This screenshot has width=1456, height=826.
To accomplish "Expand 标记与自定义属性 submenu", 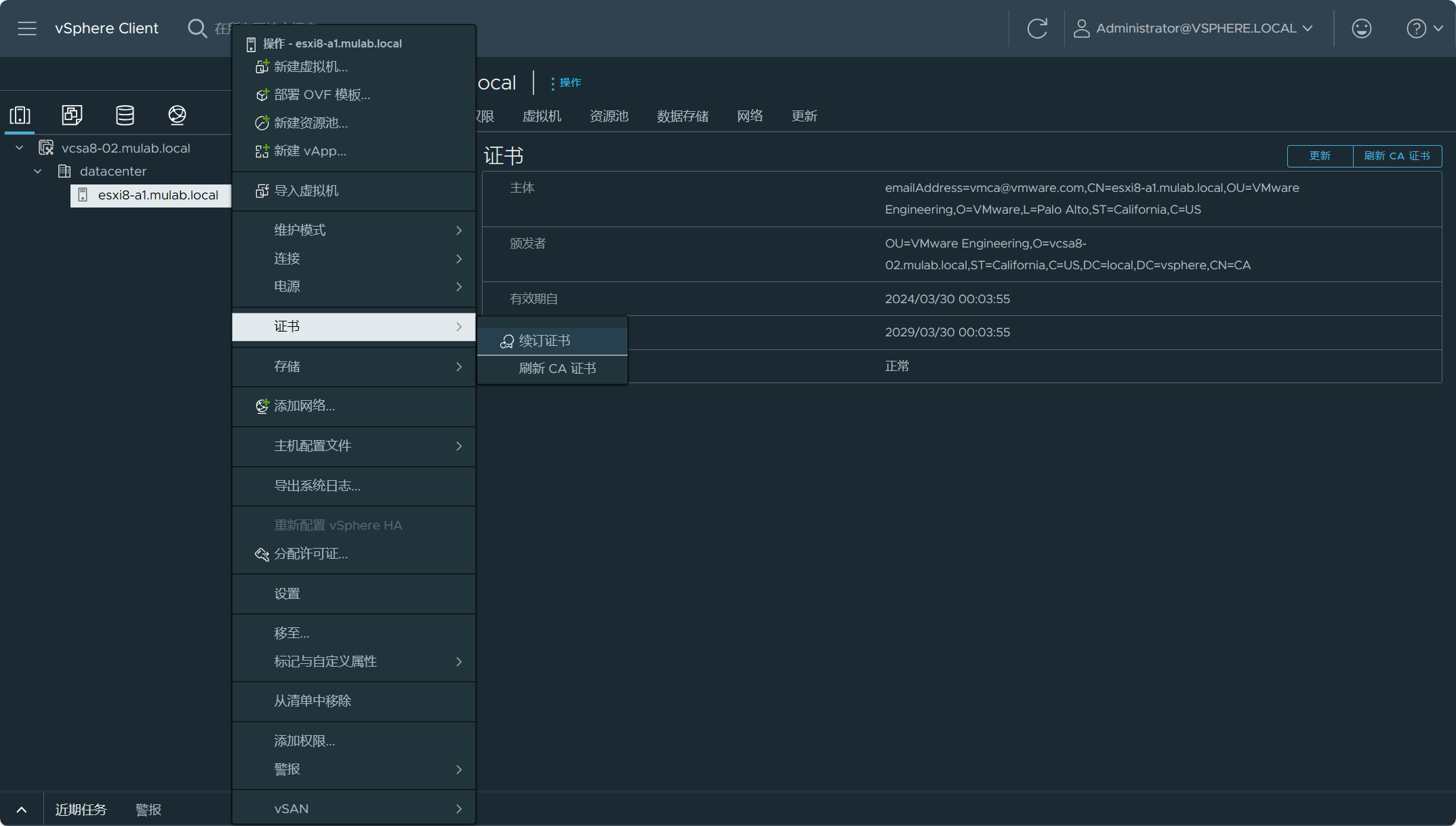I will point(354,661).
